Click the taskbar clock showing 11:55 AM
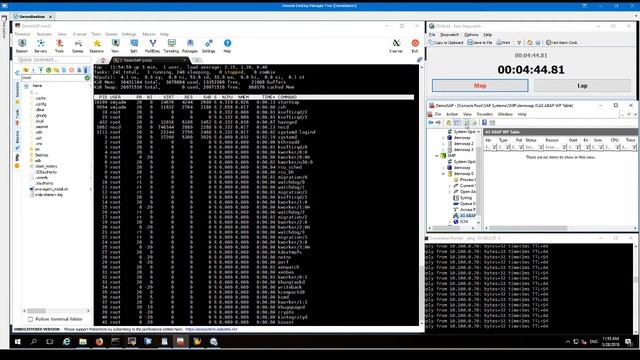The width and height of the screenshot is (640, 360). (x=611, y=342)
